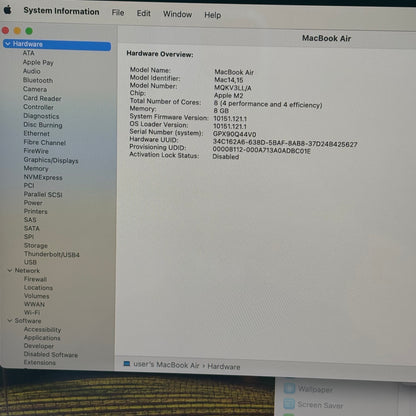Open the Window menu
416x416 pixels.
(x=177, y=14)
